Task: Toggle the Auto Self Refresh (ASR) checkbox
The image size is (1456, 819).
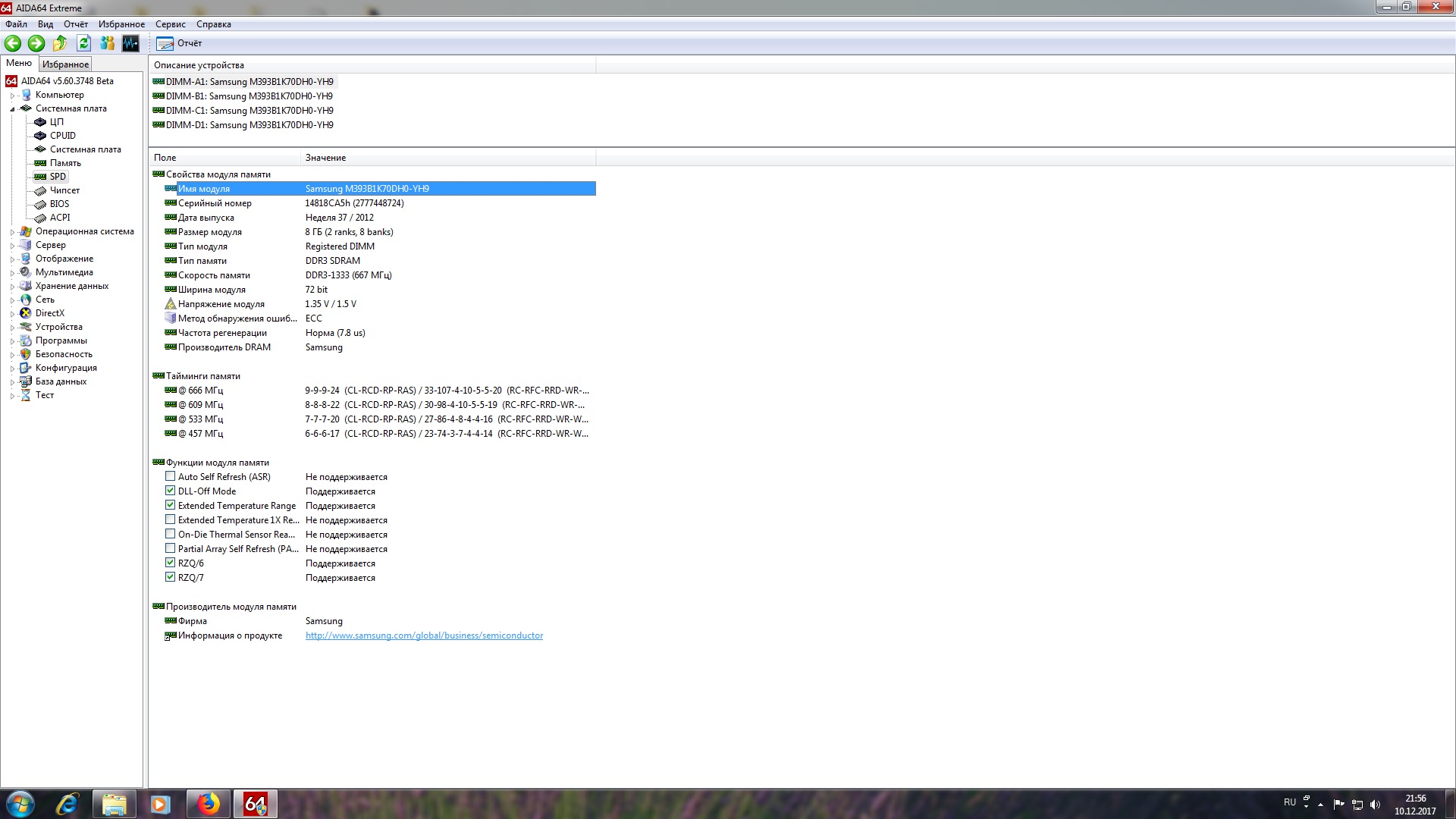Action: point(171,477)
